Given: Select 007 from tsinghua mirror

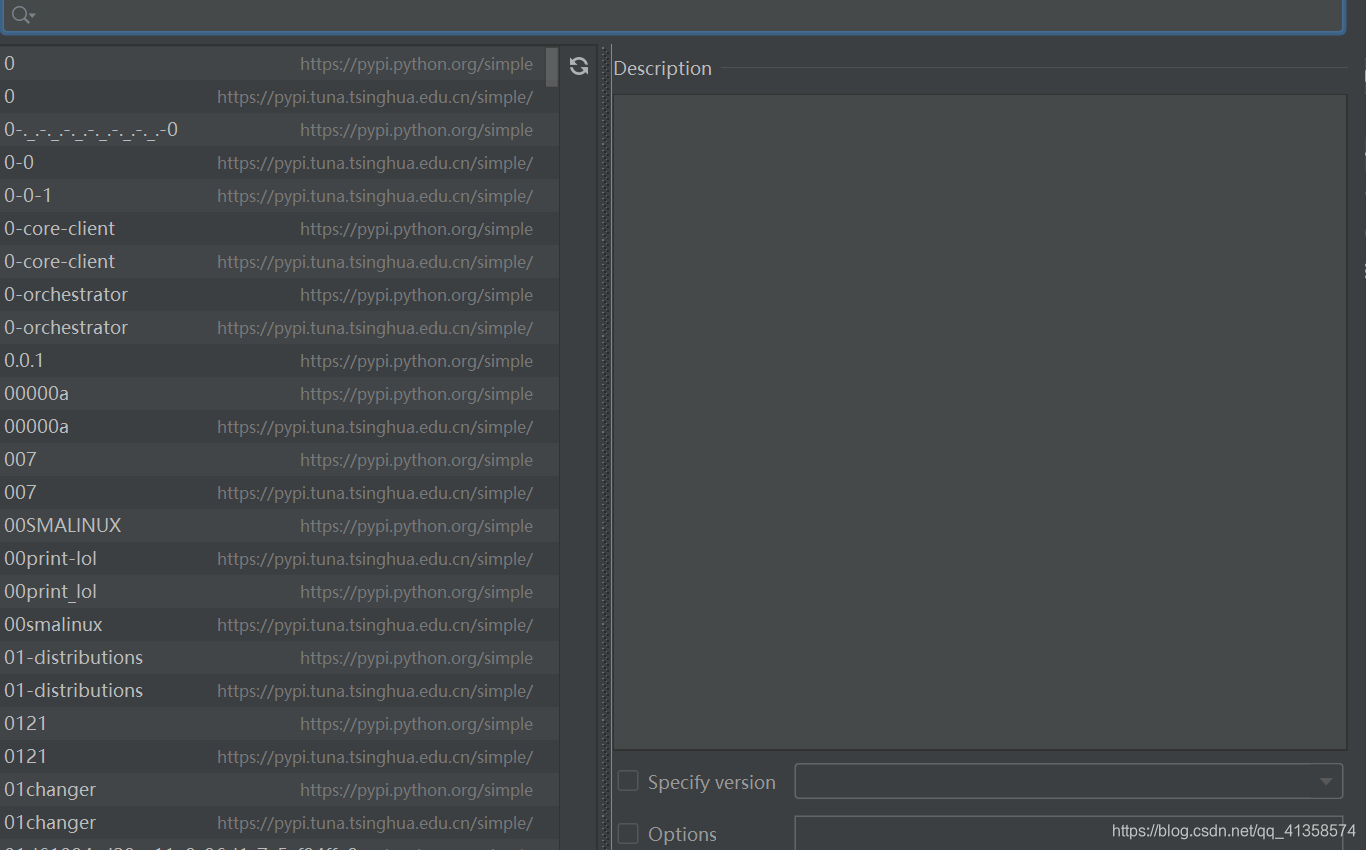Looking at the screenshot, I should click(x=279, y=493).
